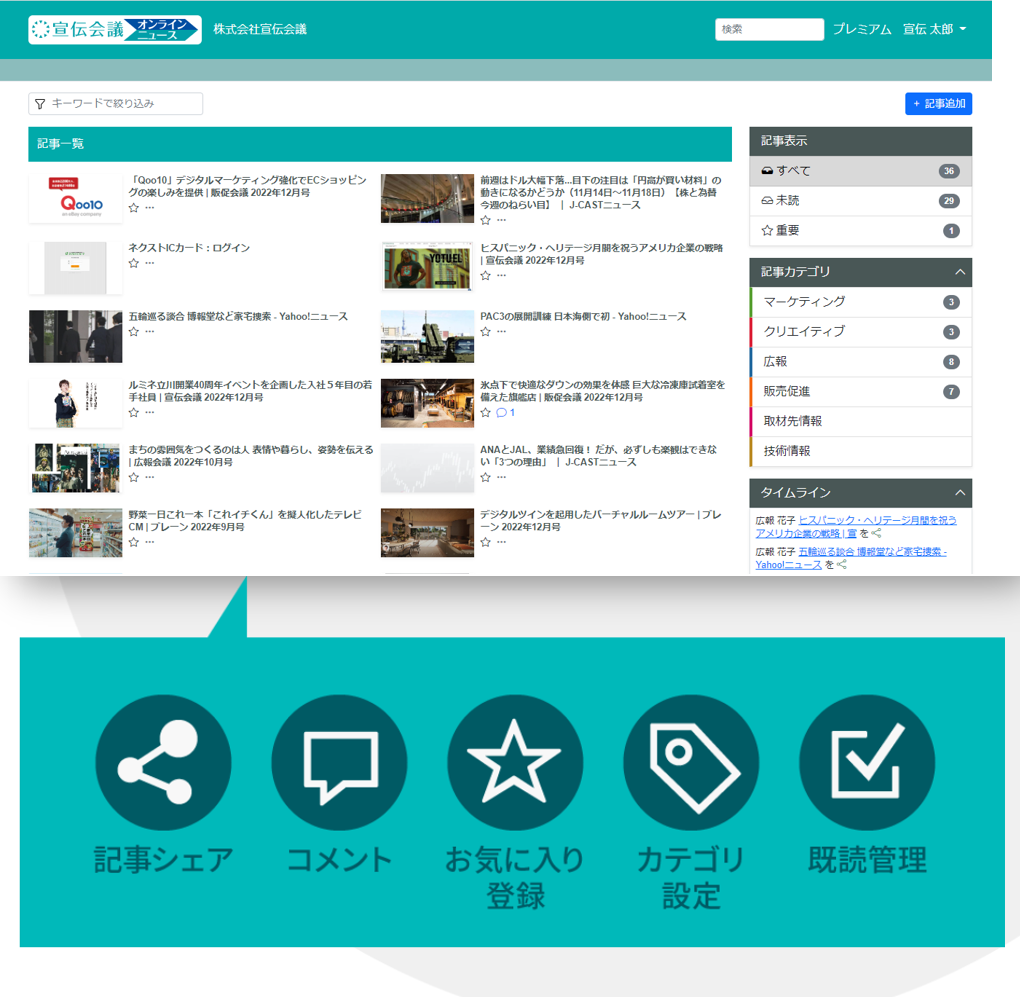Star the 前週はドル大幅下落 J-CAST article
The width and height of the screenshot is (1020, 997).
pos(485,220)
